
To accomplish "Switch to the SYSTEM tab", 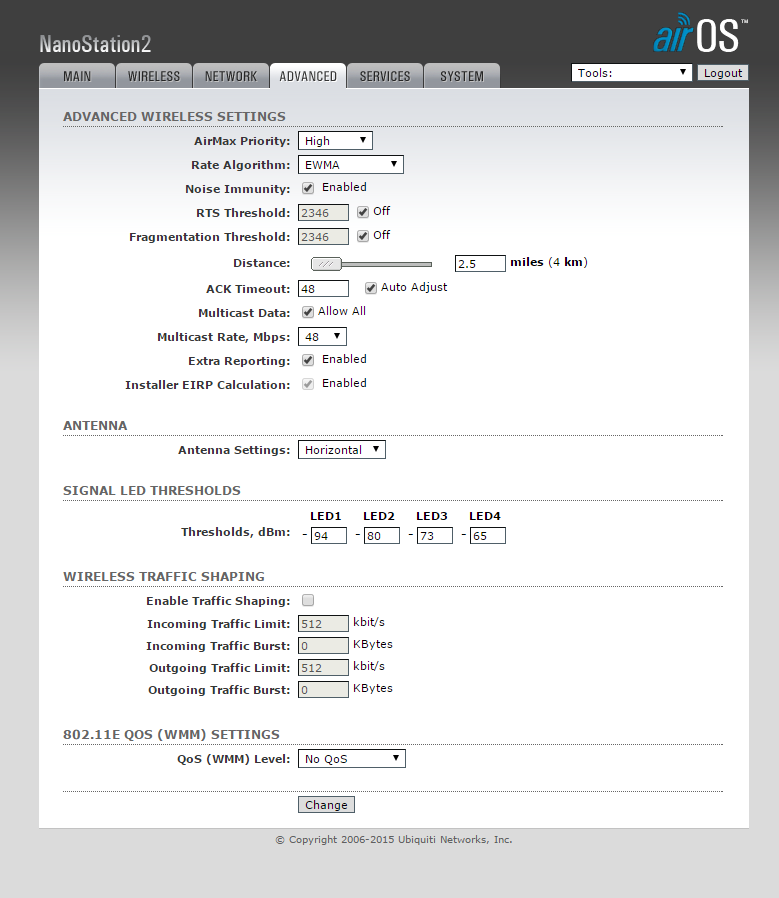I will [462, 76].
